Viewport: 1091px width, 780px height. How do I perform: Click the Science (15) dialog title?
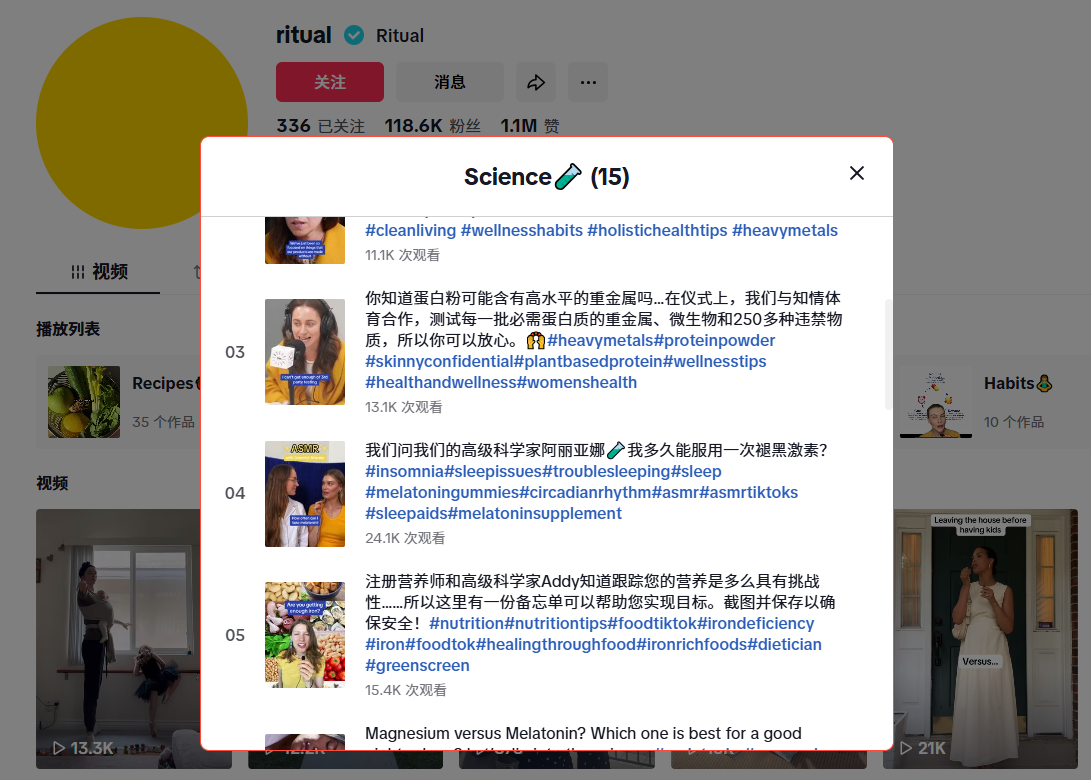point(546,177)
